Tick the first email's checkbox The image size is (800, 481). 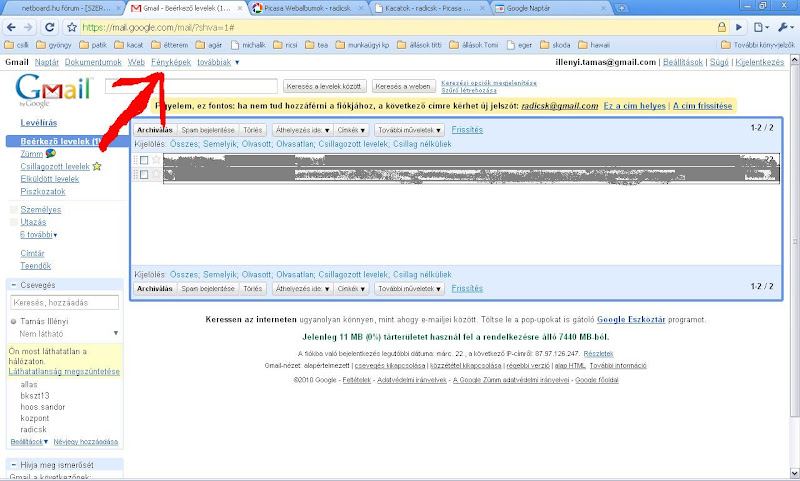[x=144, y=160]
